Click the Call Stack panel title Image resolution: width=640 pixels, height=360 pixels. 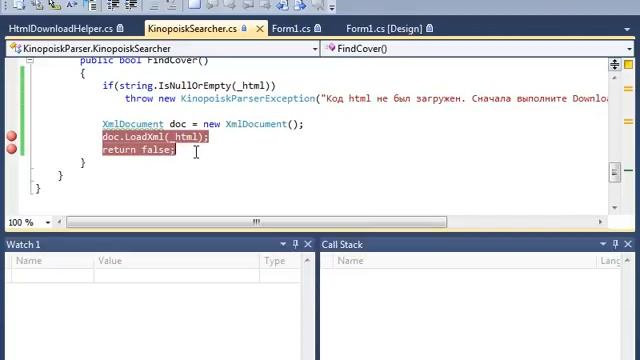(x=342, y=244)
